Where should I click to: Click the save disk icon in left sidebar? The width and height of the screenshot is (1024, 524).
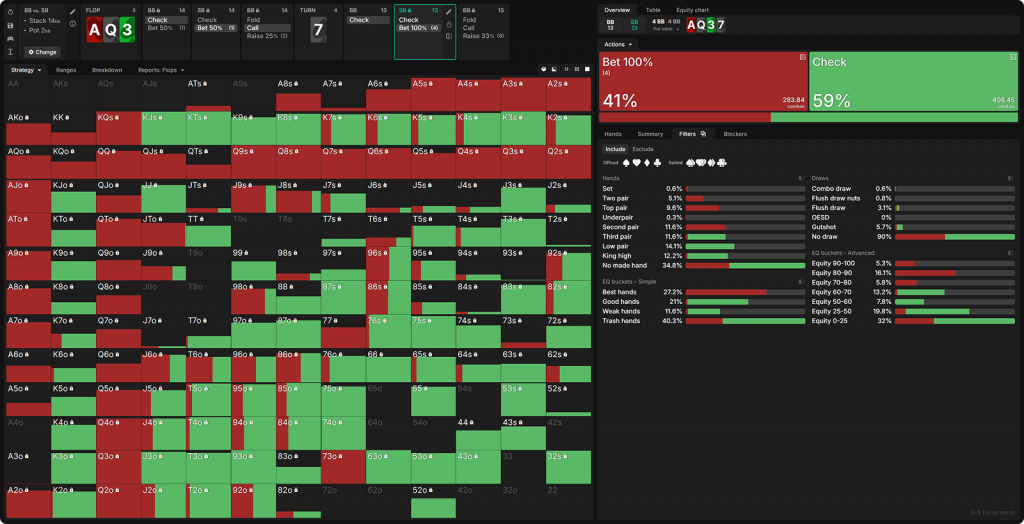pyautogui.click(x=10, y=25)
